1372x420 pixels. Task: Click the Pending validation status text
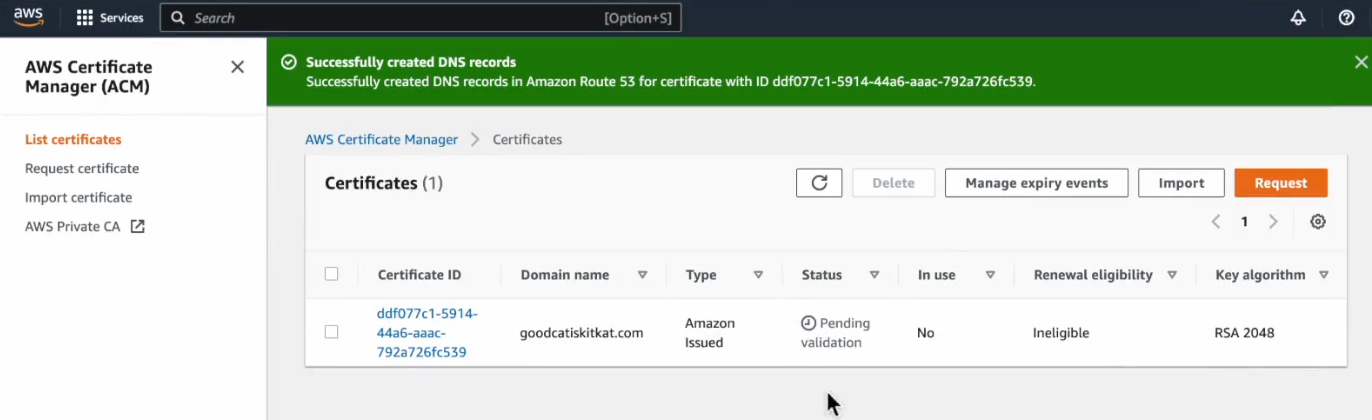point(836,333)
